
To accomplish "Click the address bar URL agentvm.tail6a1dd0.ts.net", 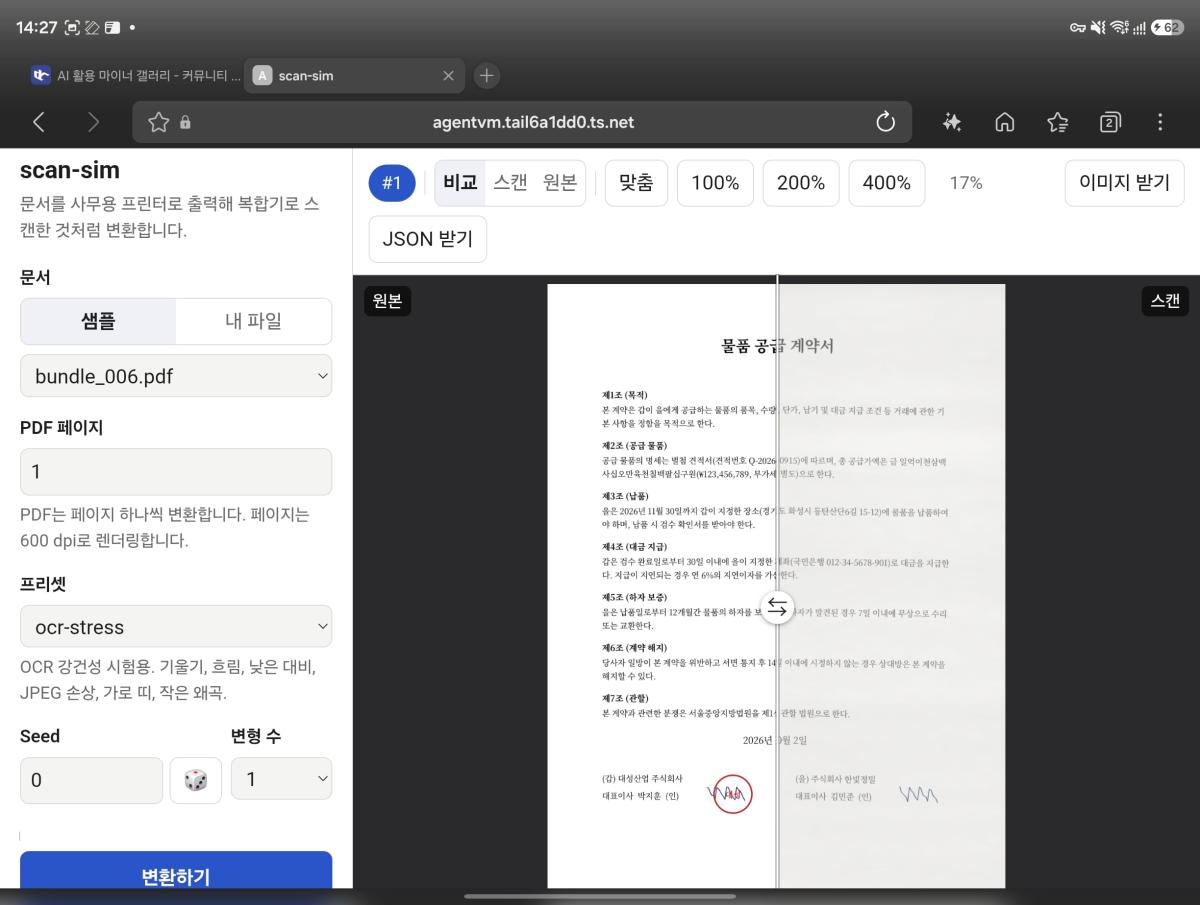I will click(533, 122).
